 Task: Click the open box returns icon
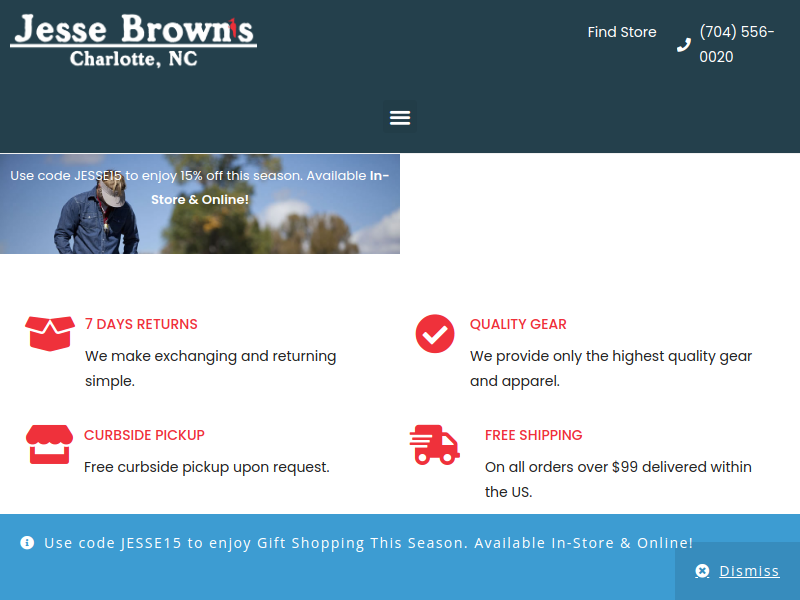50,333
